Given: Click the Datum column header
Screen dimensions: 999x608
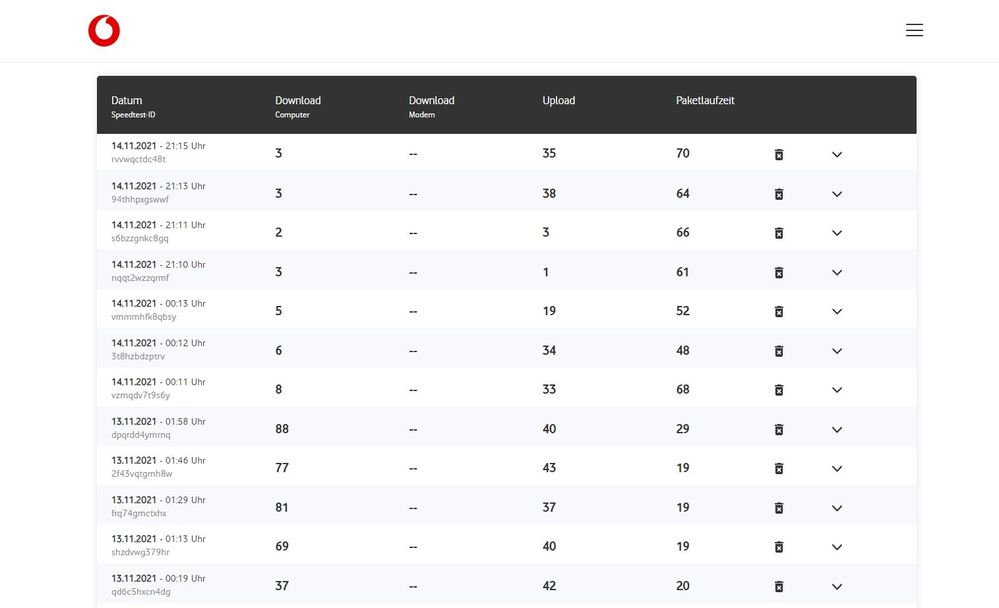Looking at the screenshot, I should pos(127,101).
